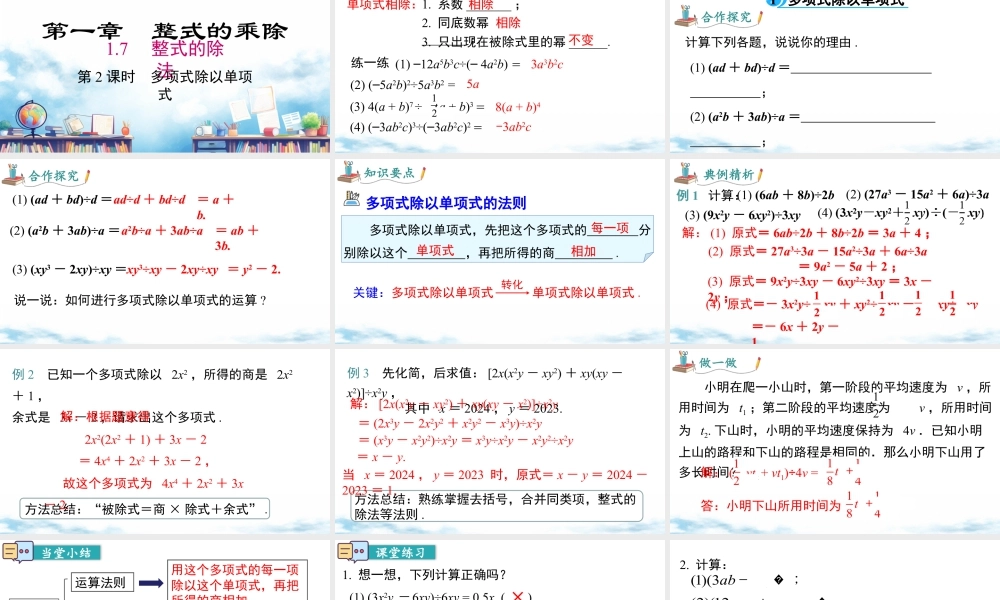This screenshot has width=1000, height=600.
Task: Click the 当堂小结 header icon
Action: 15,553
